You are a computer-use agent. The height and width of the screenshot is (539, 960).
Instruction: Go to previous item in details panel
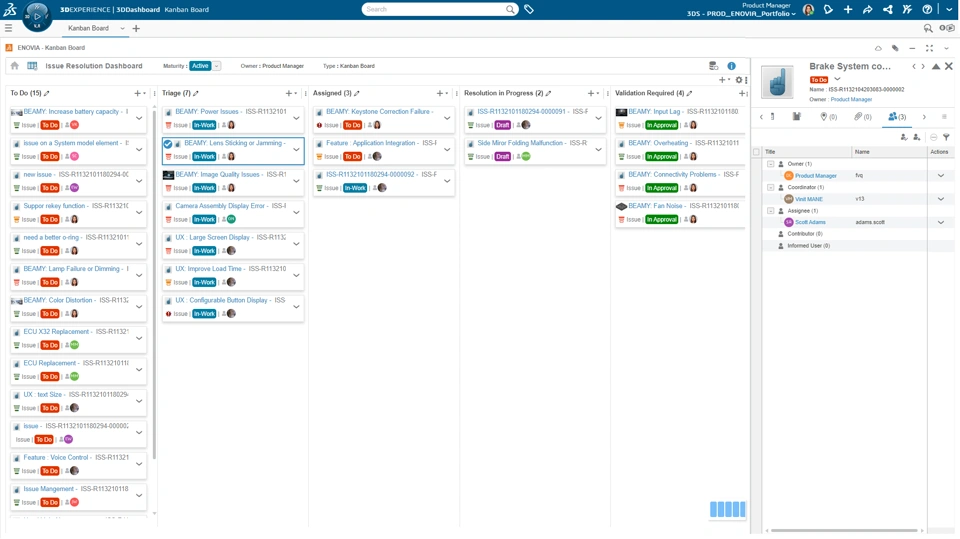click(x=914, y=66)
